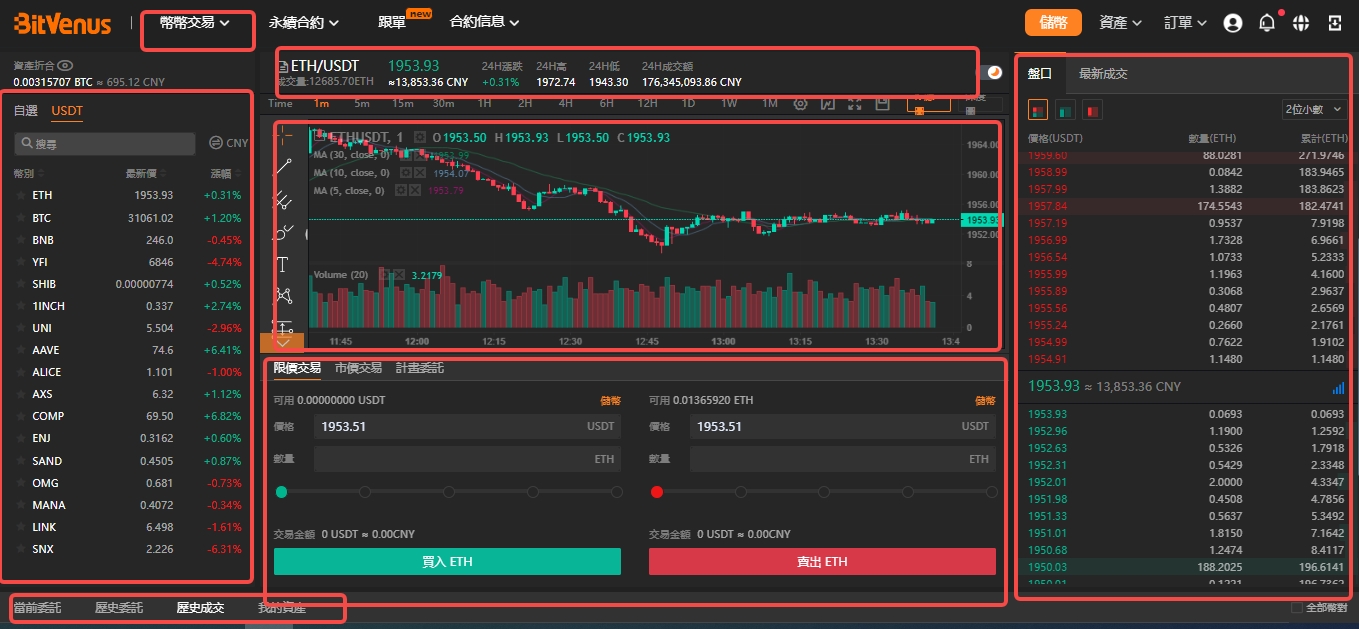Click the app download icon in header
The width and height of the screenshot is (1359, 629).
(x=1335, y=22)
